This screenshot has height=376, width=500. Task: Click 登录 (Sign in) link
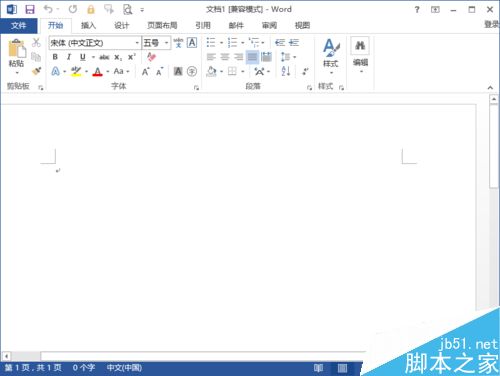tap(492, 25)
